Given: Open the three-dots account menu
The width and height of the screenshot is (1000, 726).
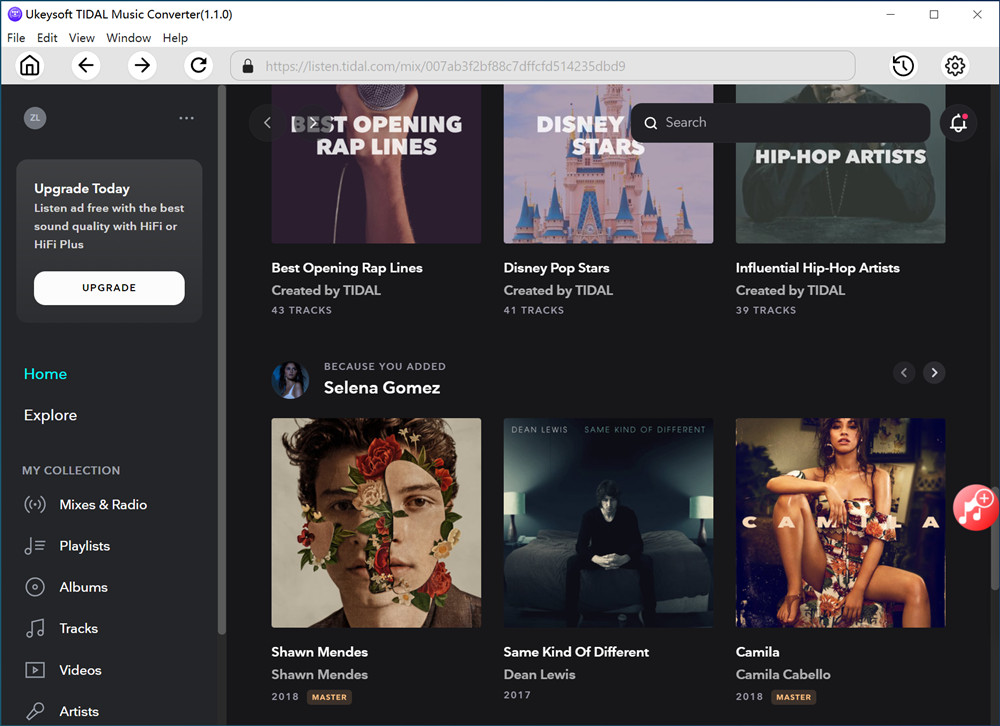Looking at the screenshot, I should click(x=186, y=118).
